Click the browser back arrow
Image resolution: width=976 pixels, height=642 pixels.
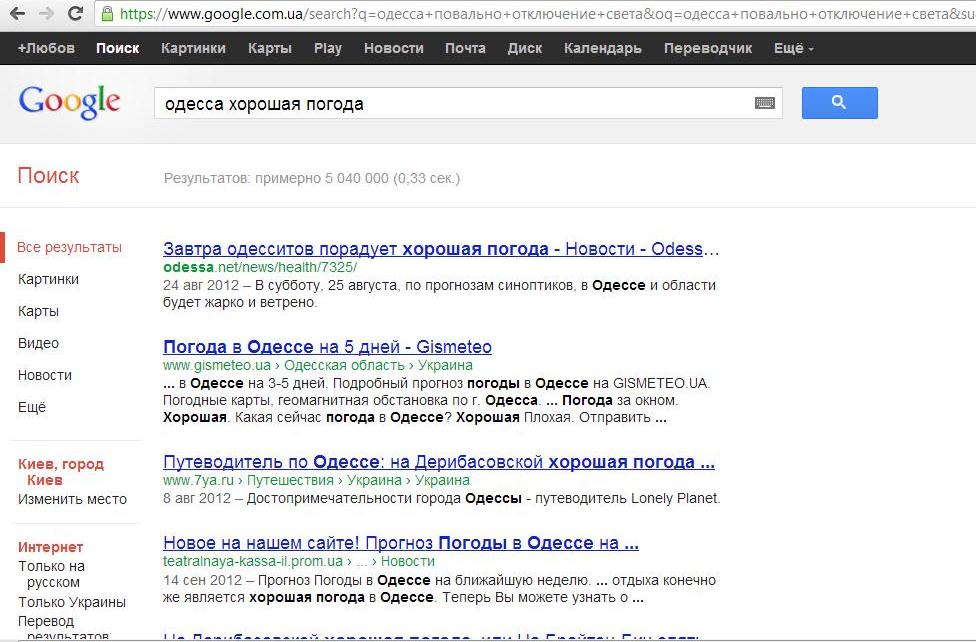click(17, 14)
